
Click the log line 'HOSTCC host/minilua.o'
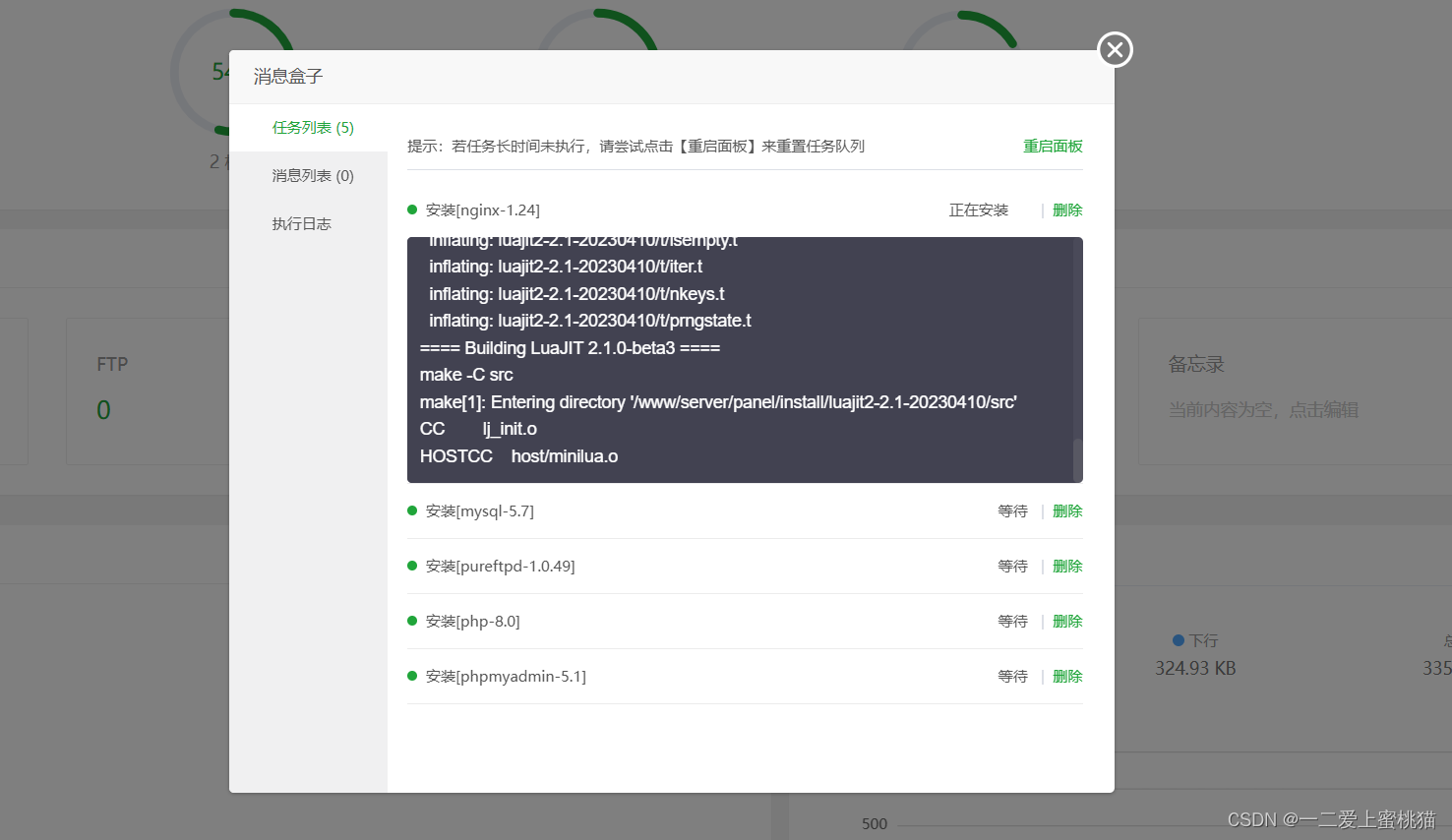[x=518, y=456]
